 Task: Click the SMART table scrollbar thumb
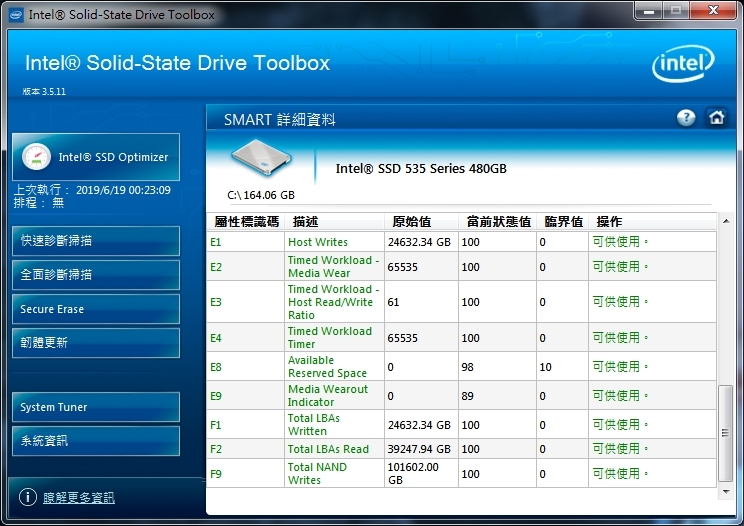coord(725,433)
